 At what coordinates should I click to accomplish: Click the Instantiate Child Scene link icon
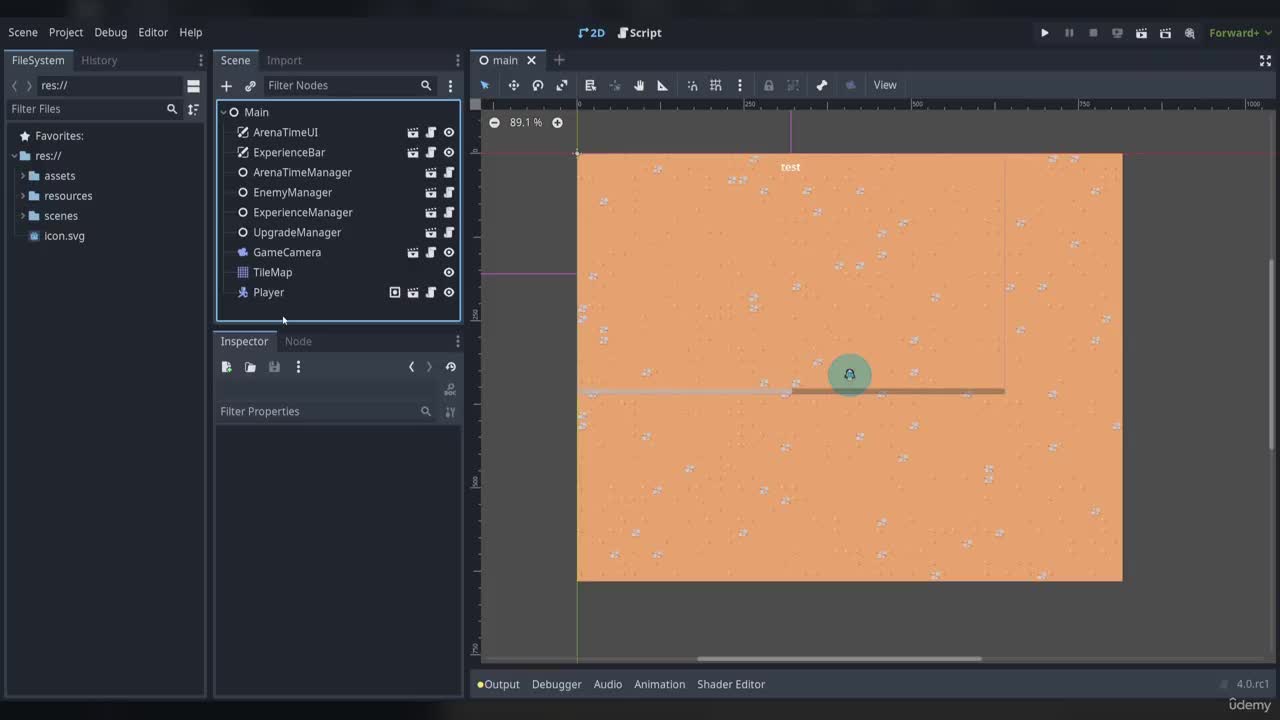(x=250, y=86)
